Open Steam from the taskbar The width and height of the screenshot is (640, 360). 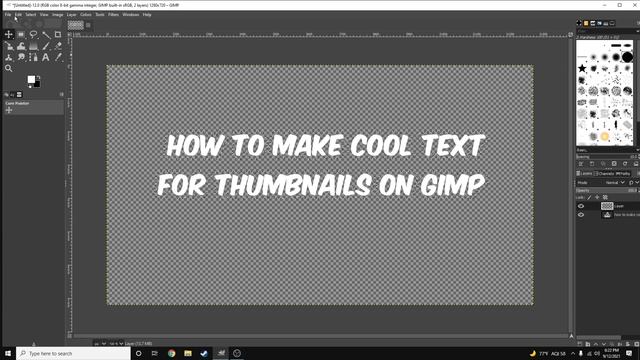click(204, 353)
